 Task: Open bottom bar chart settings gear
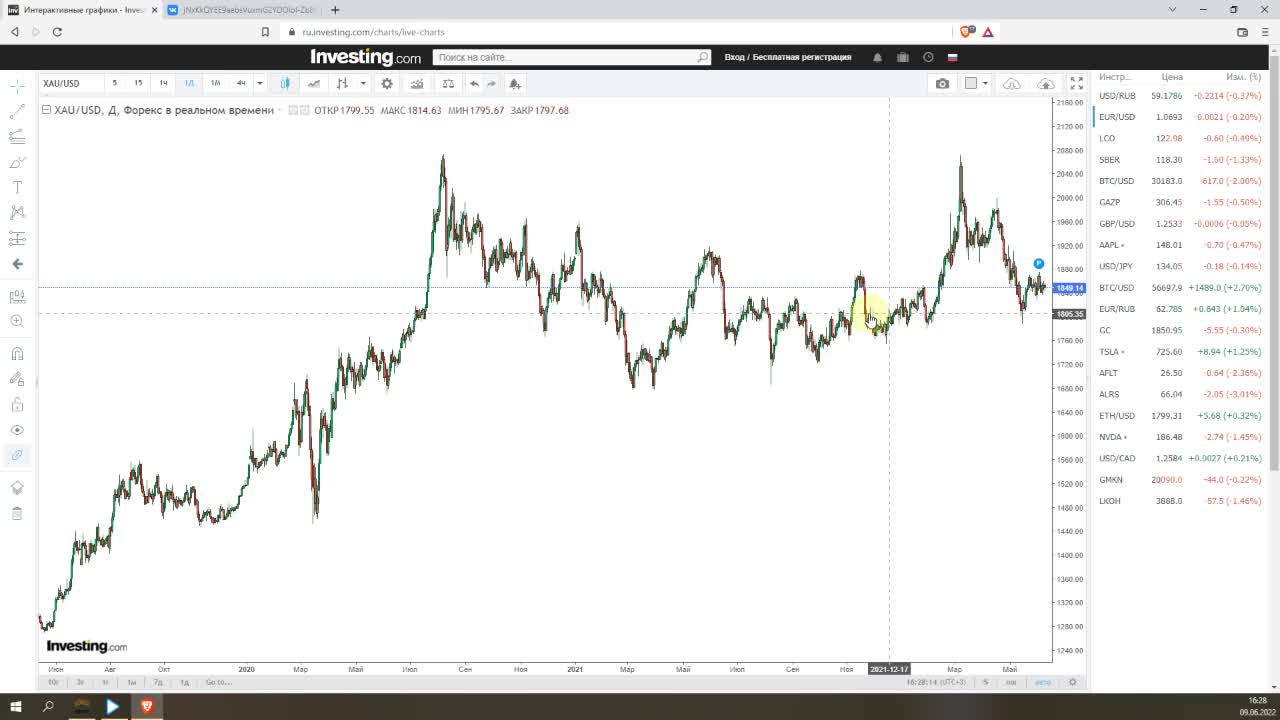[x=1072, y=682]
